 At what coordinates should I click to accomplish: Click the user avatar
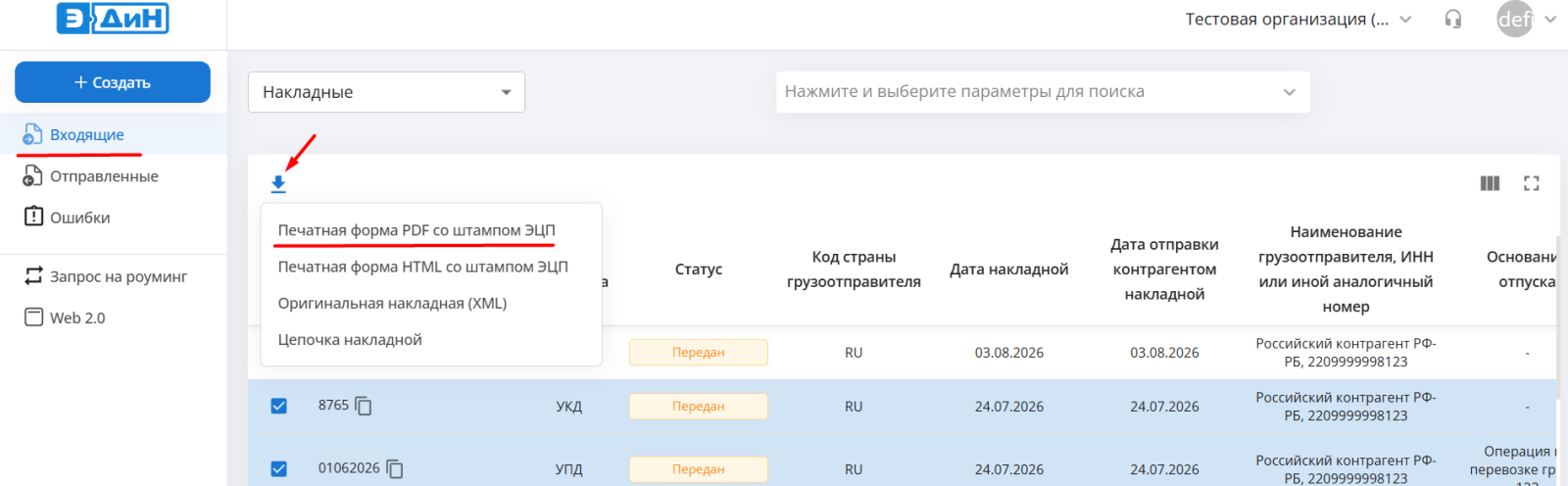1514,19
